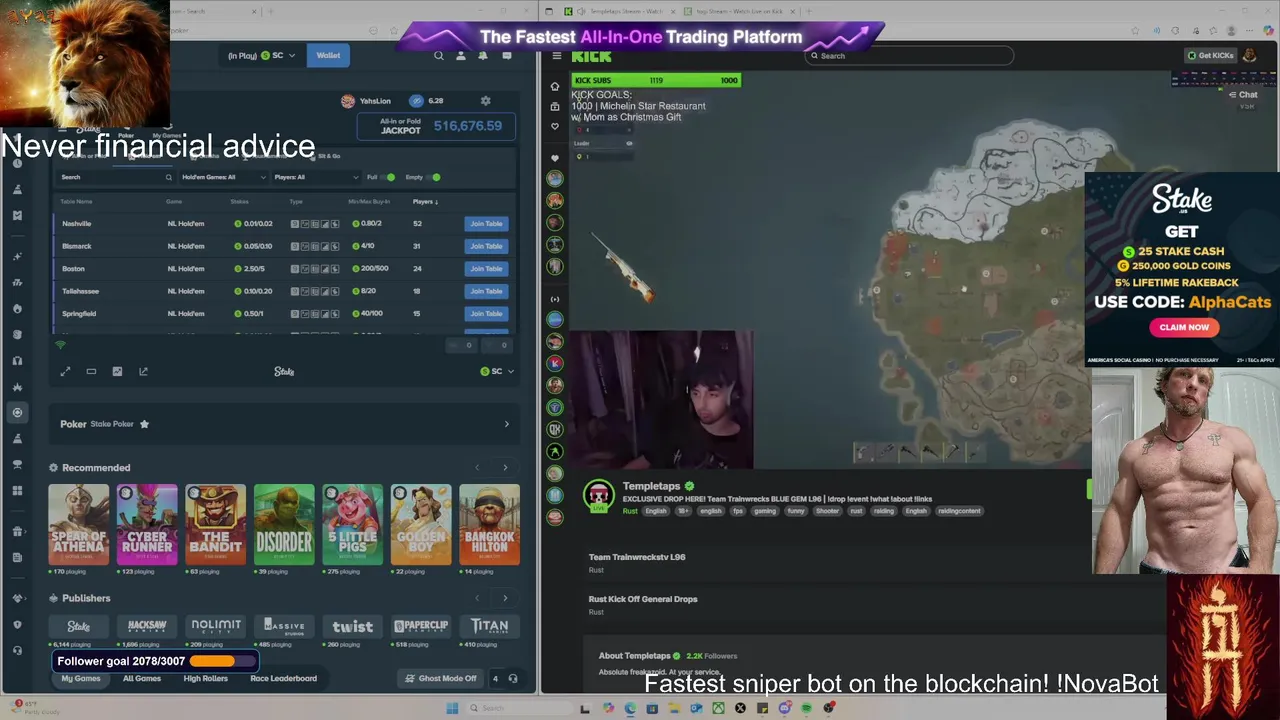This screenshot has height=720, width=1280.
Task: Click the Templetaps channel avatar
Action: (x=598, y=496)
